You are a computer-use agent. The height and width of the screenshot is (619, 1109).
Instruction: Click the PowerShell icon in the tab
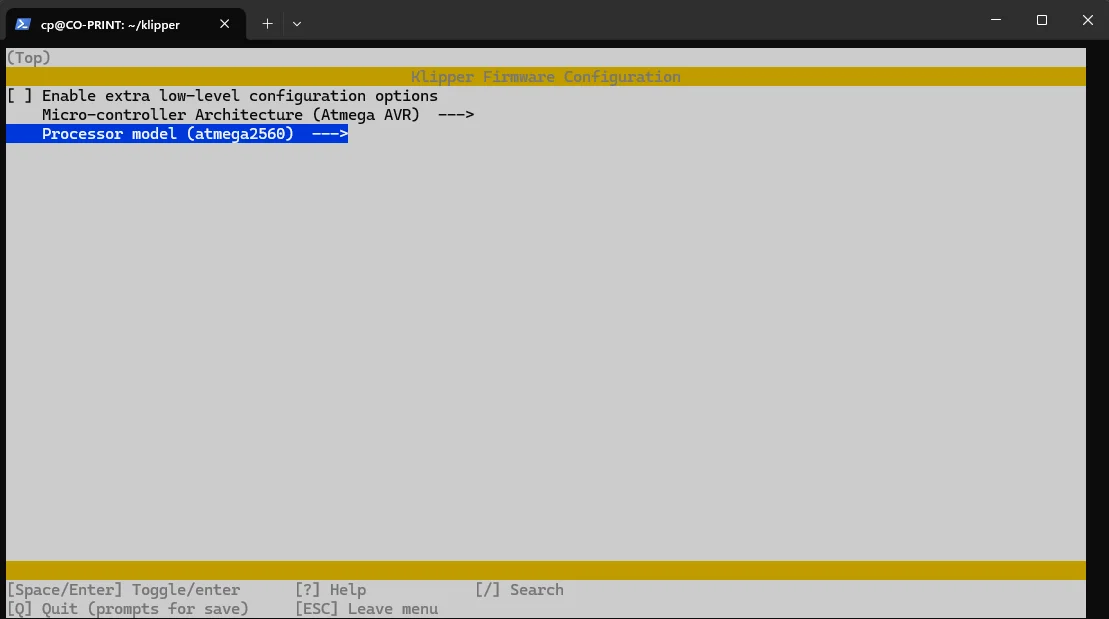tap(23, 24)
